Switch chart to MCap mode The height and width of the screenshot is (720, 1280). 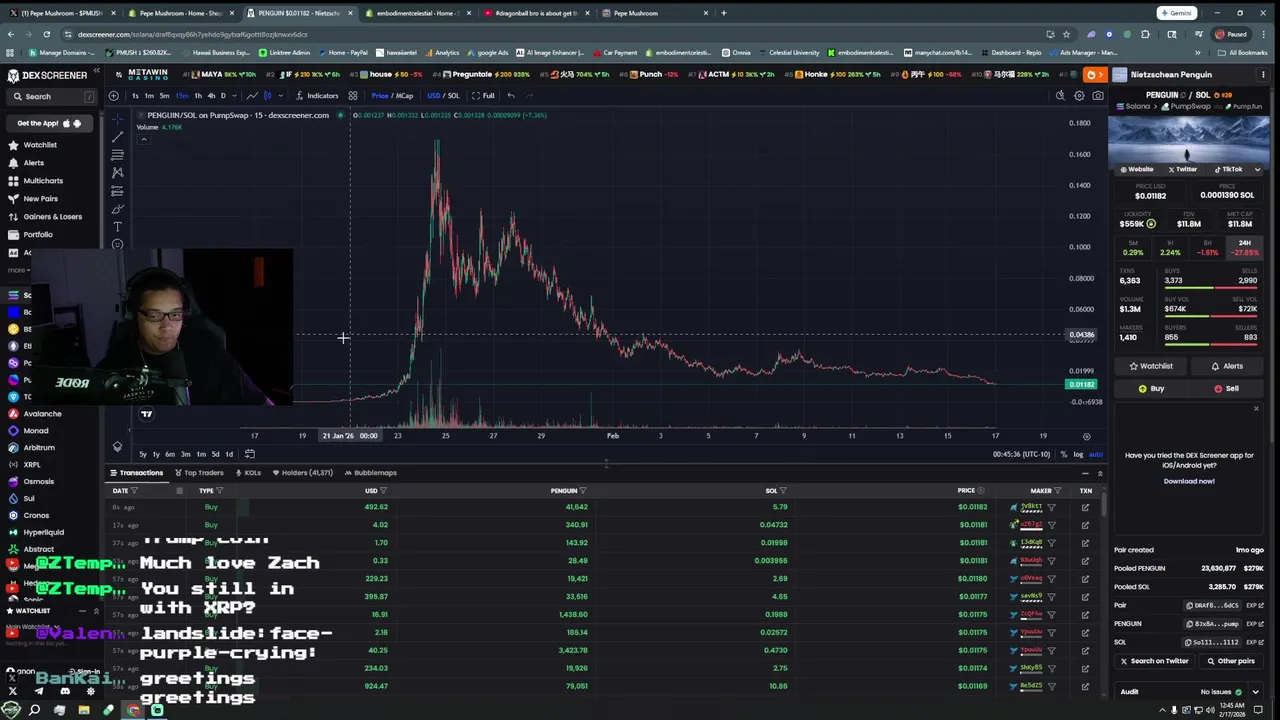(x=404, y=96)
